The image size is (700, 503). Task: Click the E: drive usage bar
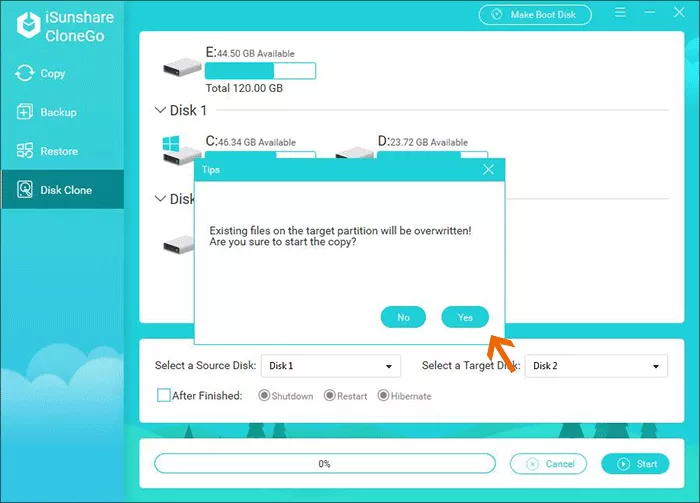tap(260, 71)
